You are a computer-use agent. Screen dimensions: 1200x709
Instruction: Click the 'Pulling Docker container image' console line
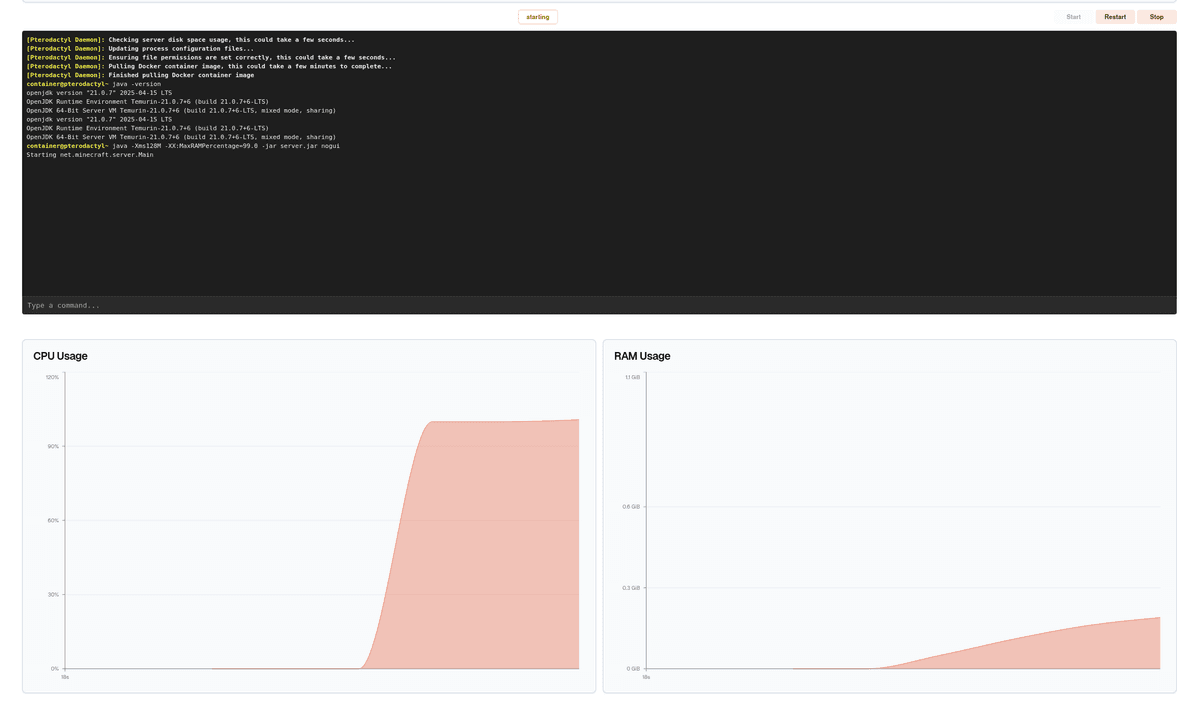[209, 66]
